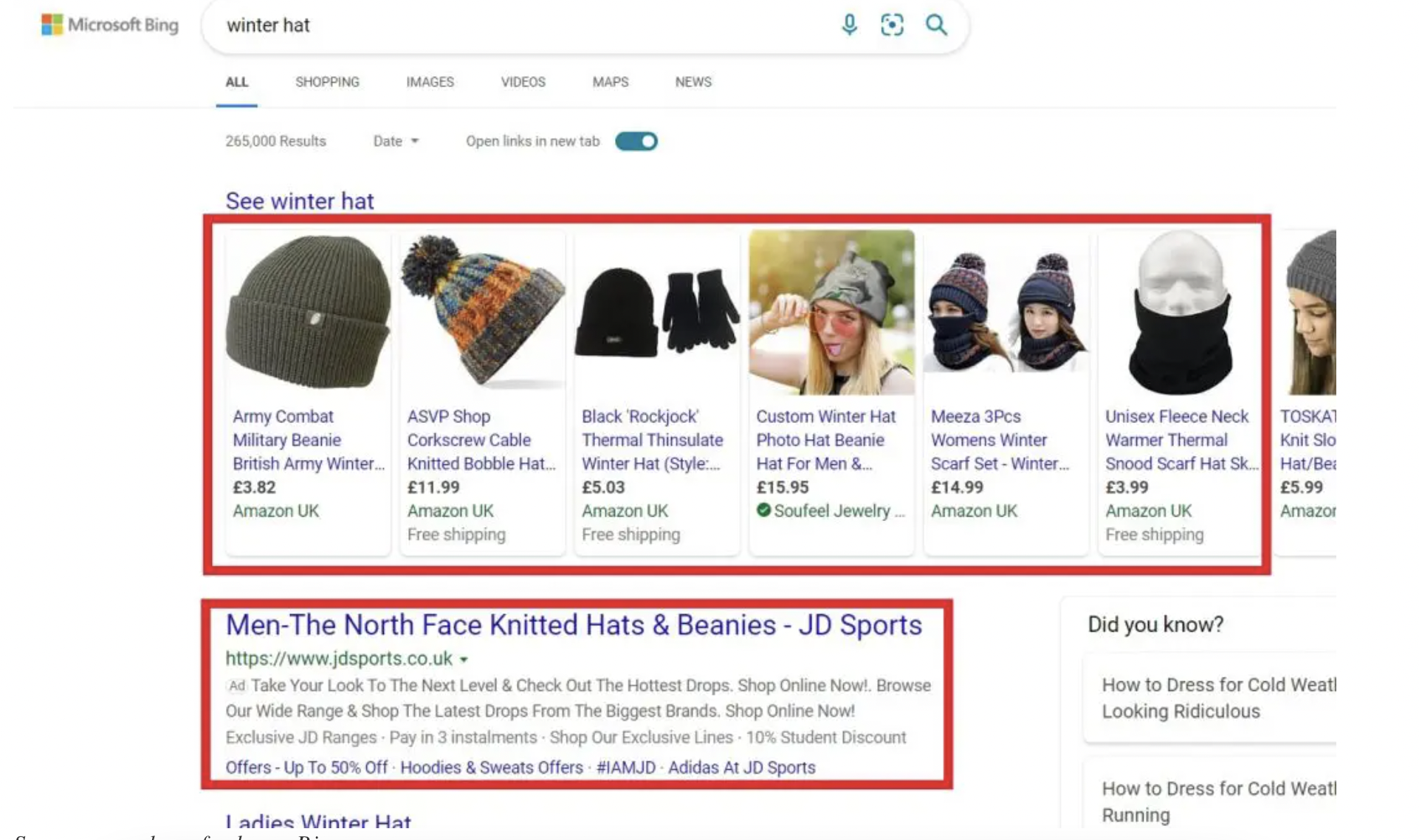Click the magnifying glass search icon
Viewport: 1419px width, 840px height.
coord(936,25)
